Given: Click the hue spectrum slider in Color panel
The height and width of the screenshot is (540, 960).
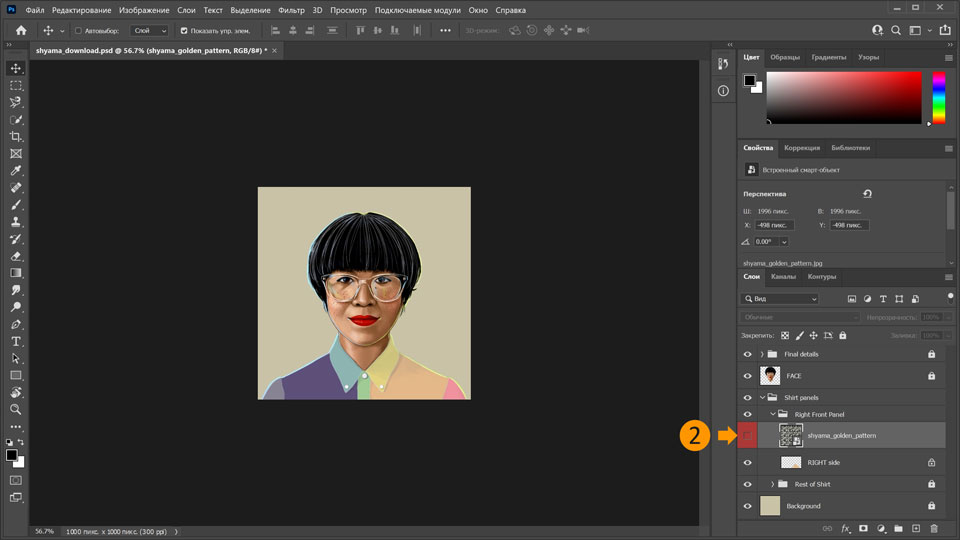Looking at the screenshot, I should pos(938,97).
